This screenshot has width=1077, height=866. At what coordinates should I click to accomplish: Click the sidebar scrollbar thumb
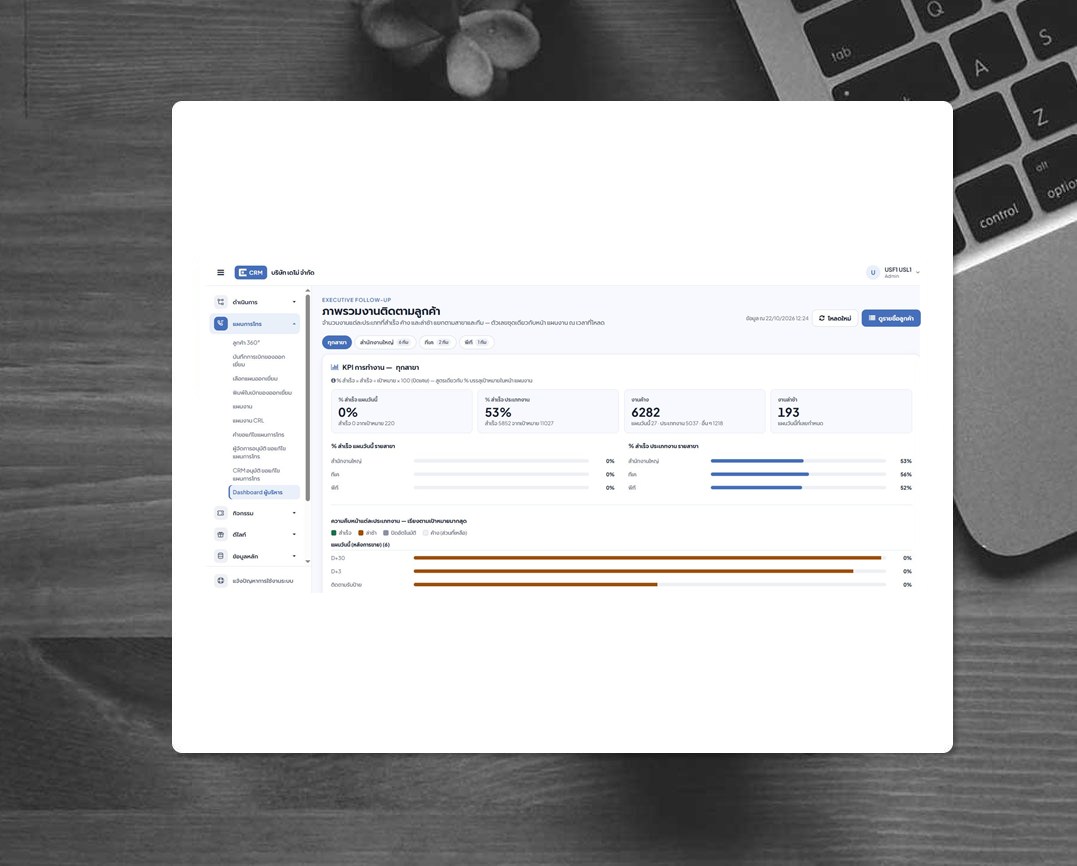pos(308,398)
